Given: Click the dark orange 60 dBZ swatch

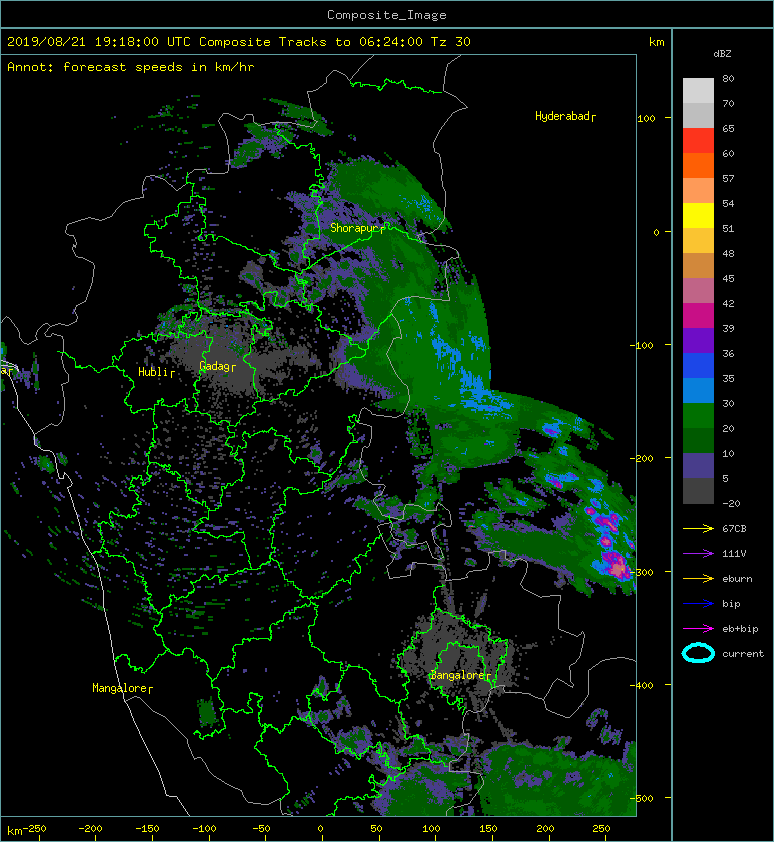Looking at the screenshot, I should click(698, 165).
